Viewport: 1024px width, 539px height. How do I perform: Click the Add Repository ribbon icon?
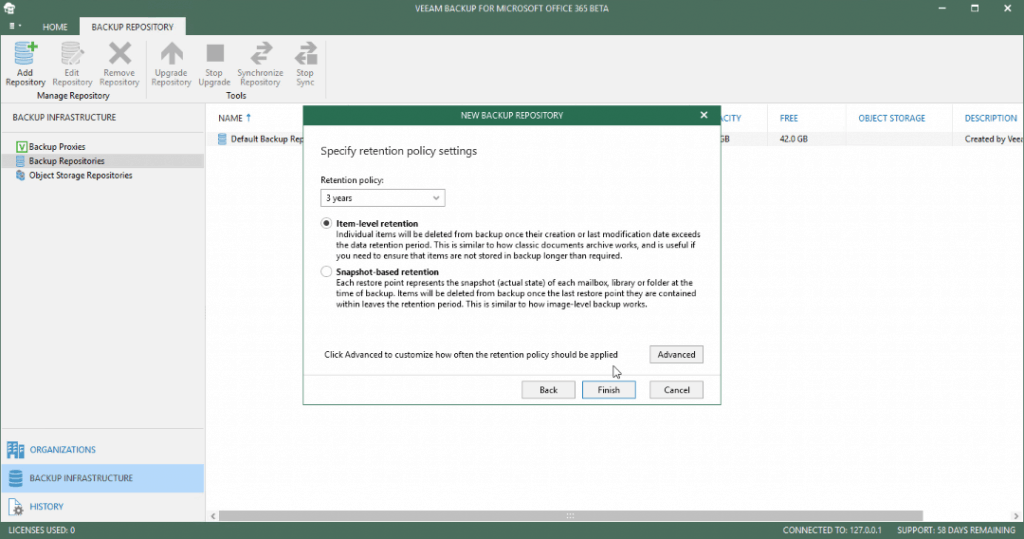click(25, 63)
